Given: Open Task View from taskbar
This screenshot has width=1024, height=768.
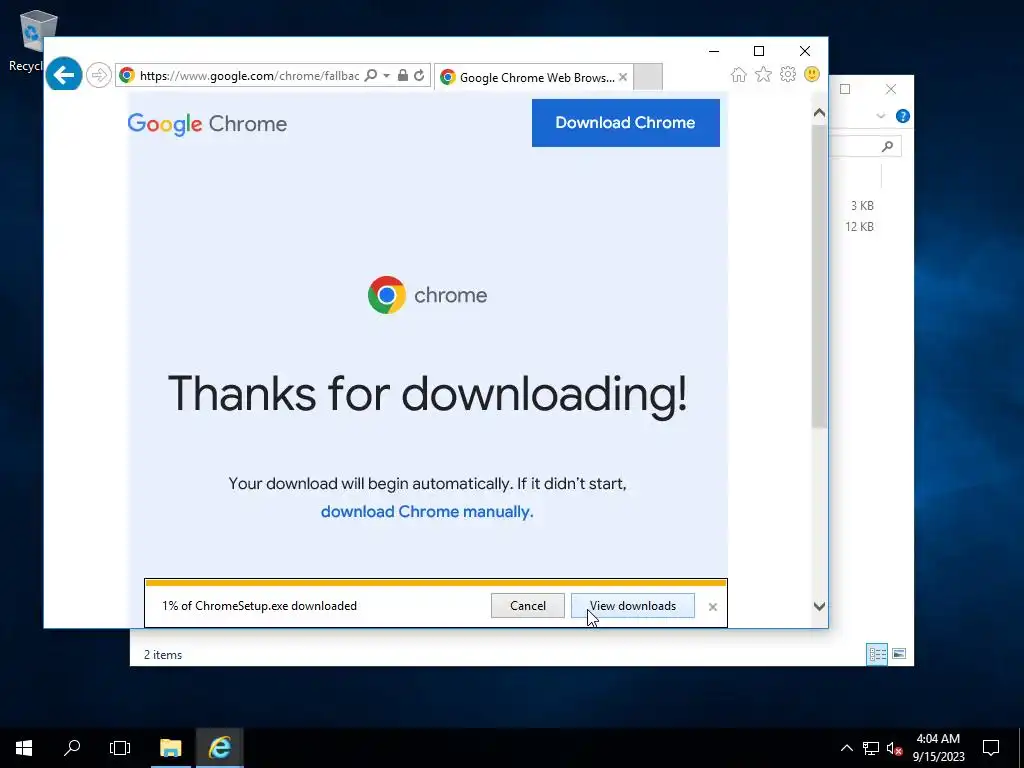Looking at the screenshot, I should pos(120,748).
